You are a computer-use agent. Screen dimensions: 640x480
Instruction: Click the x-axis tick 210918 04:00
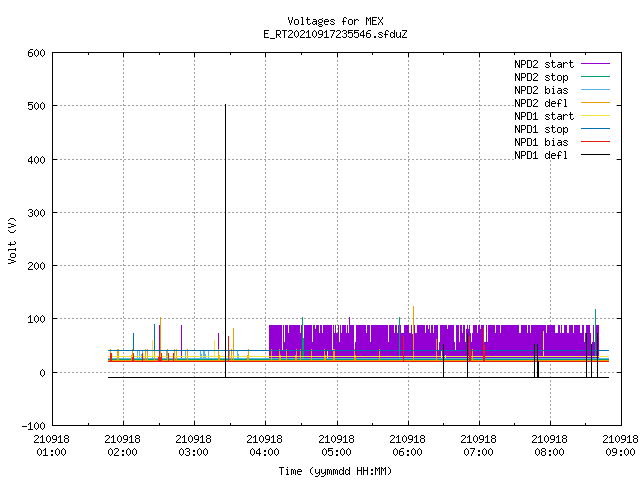[264, 446]
